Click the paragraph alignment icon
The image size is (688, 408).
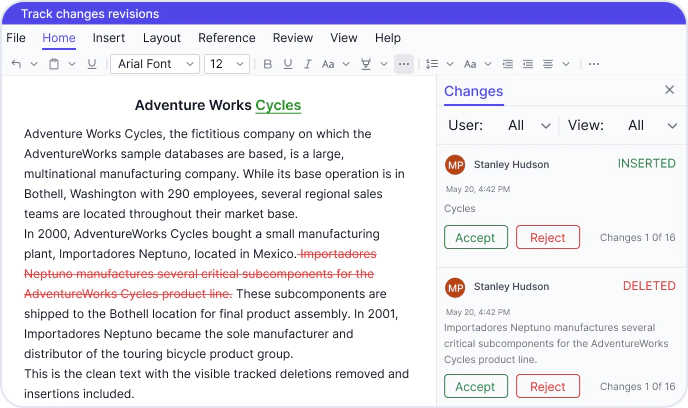548,64
